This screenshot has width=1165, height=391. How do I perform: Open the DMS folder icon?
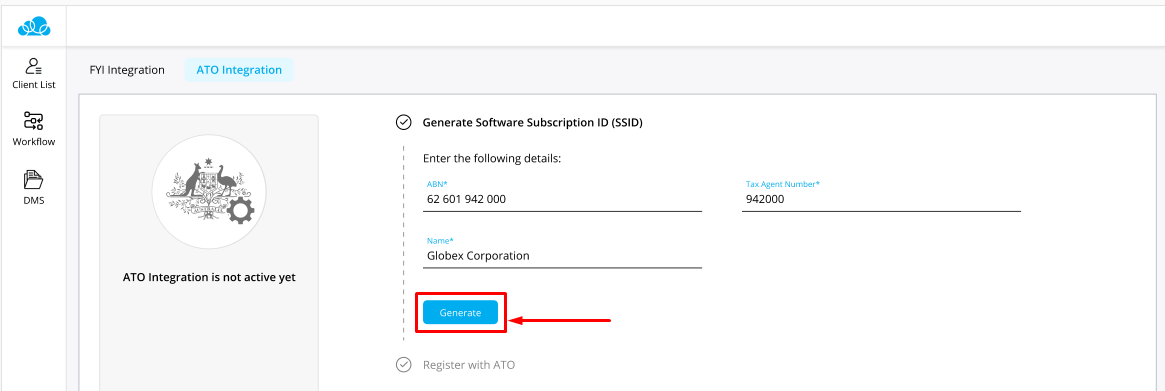33,179
